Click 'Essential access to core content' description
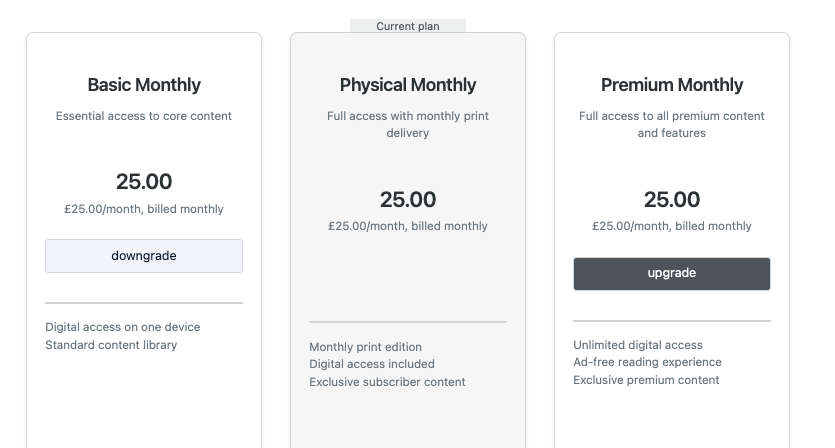 tap(144, 116)
